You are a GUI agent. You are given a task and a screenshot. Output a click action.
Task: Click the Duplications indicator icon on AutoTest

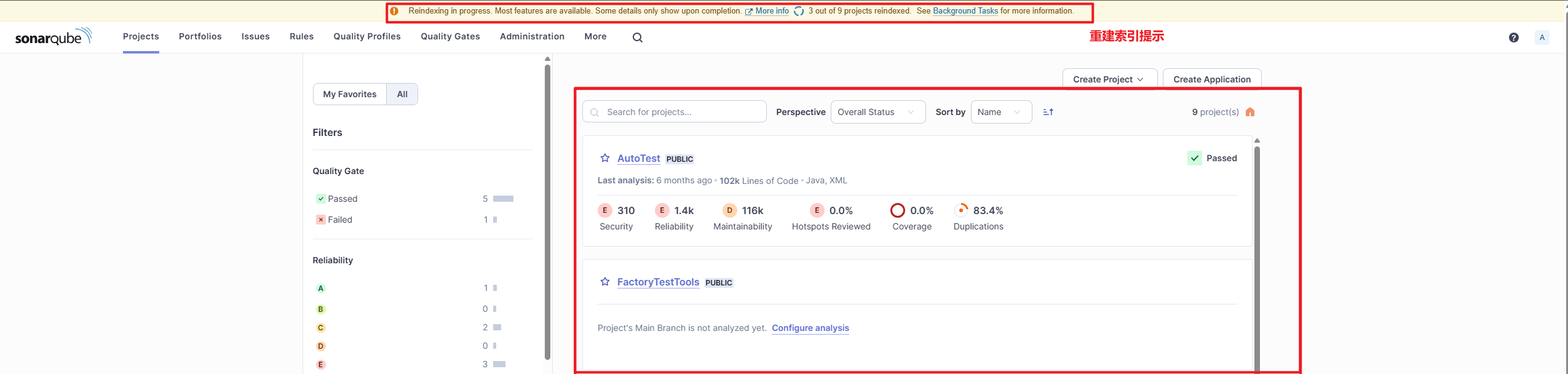click(961, 210)
